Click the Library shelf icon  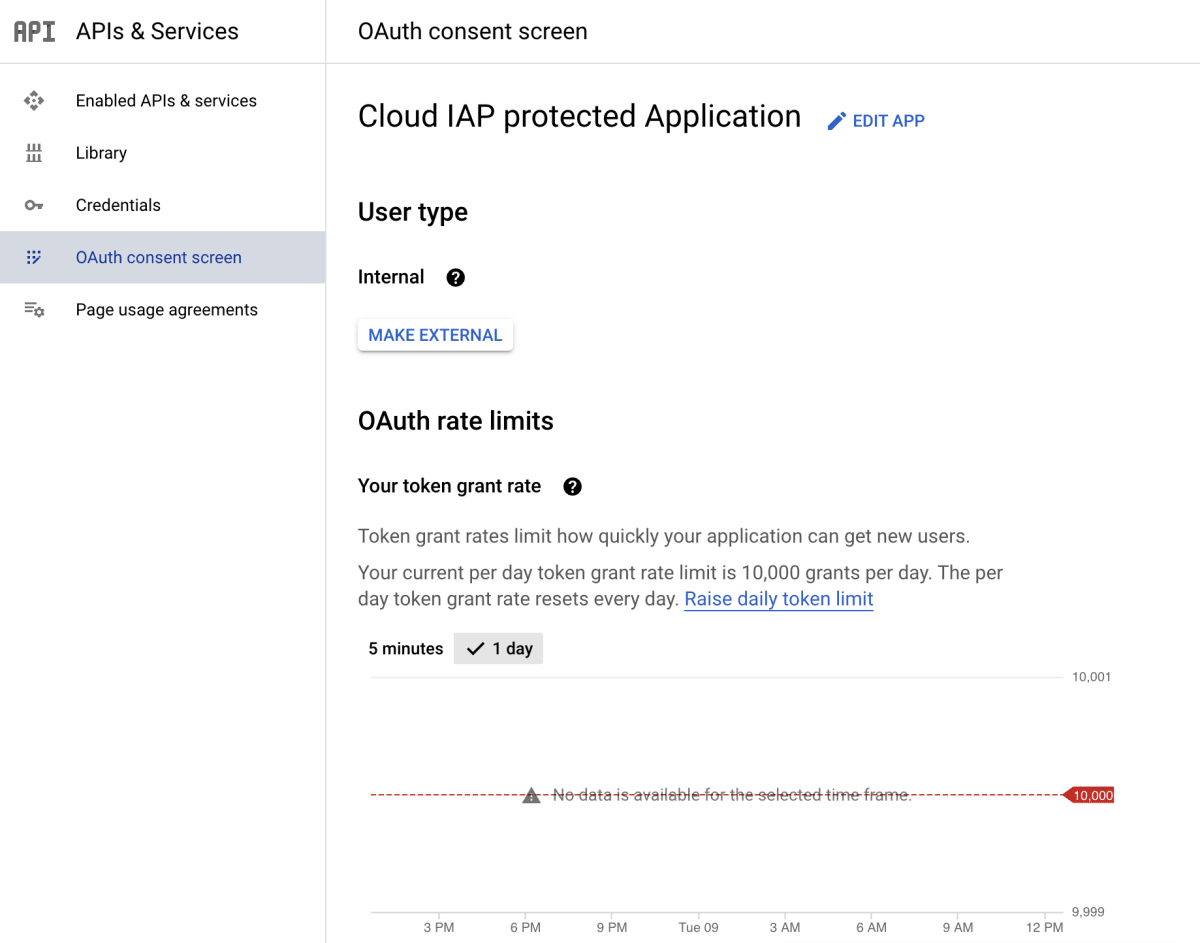point(34,153)
